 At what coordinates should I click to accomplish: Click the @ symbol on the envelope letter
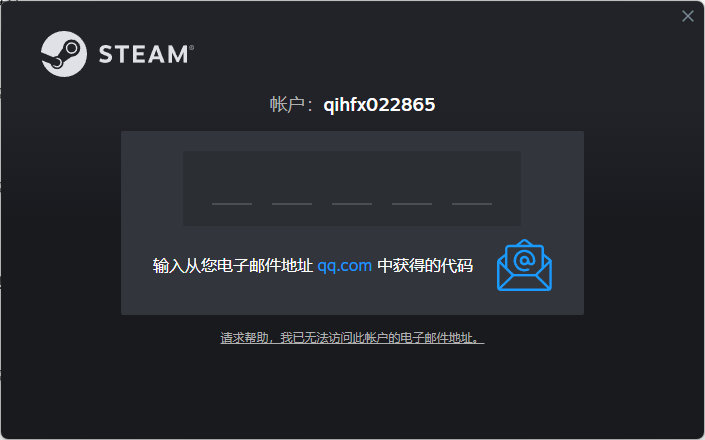click(524, 260)
